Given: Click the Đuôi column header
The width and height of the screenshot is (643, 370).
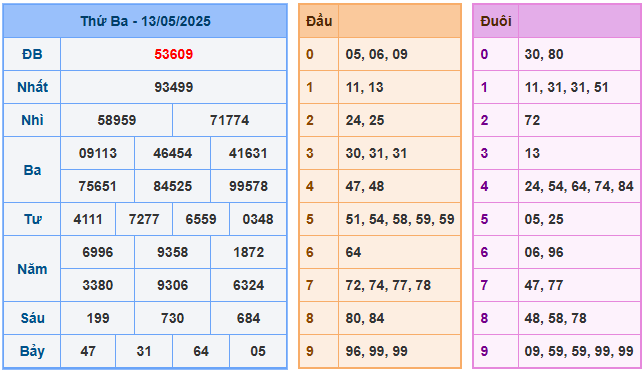Looking at the screenshot, I should click(496, 21).
